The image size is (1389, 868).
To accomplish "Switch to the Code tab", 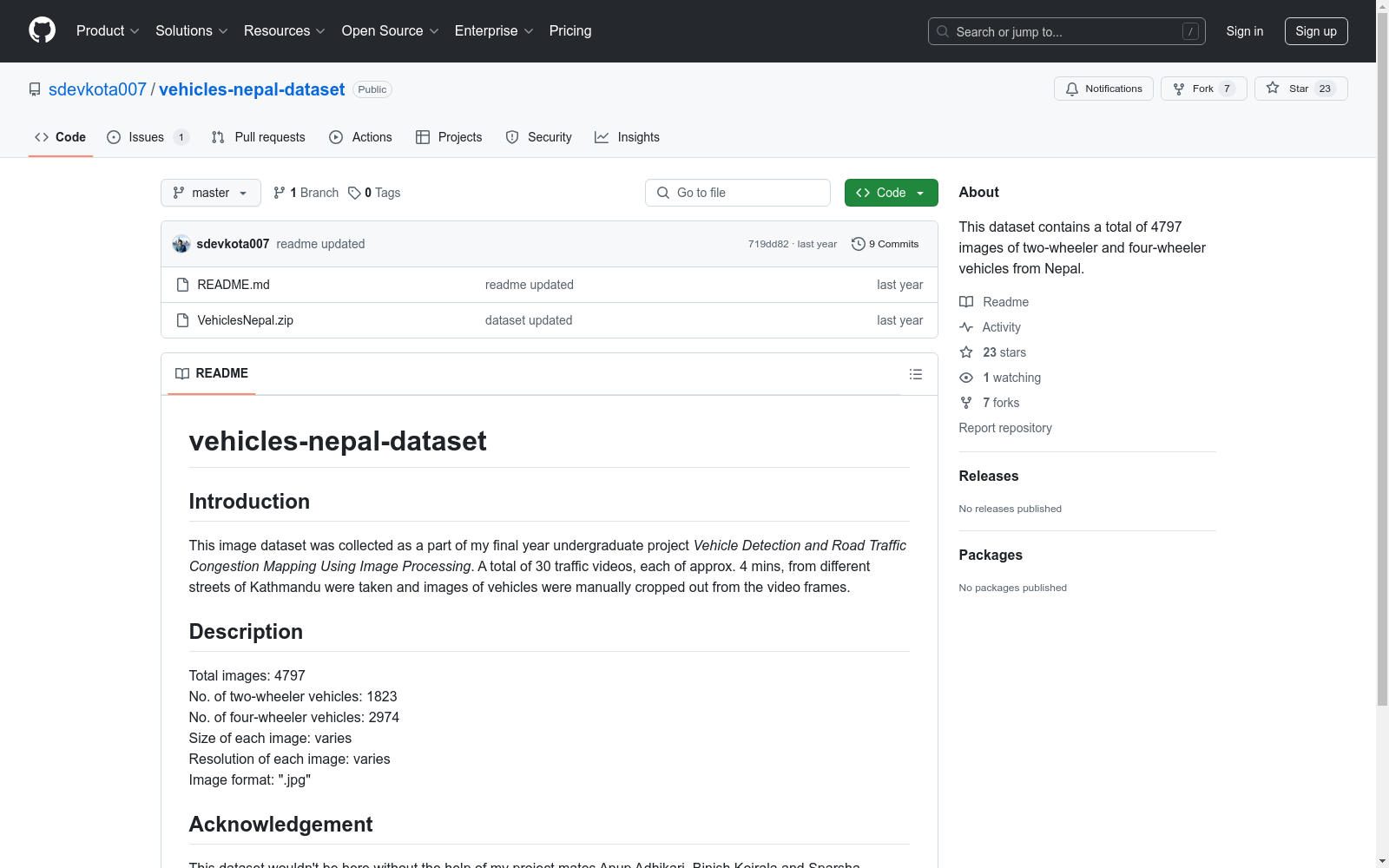I will [61, 137].
